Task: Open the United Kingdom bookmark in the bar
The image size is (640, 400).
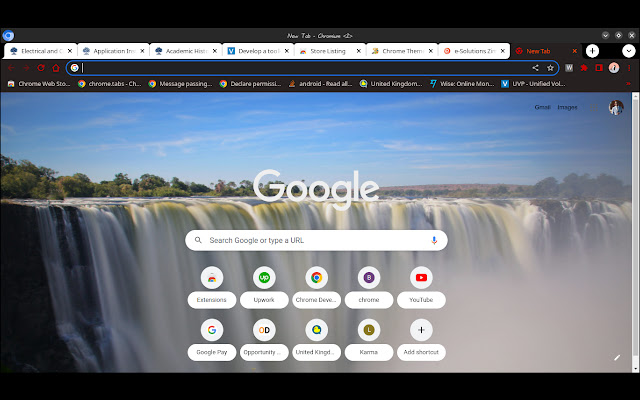Action: tap(391, 84)
